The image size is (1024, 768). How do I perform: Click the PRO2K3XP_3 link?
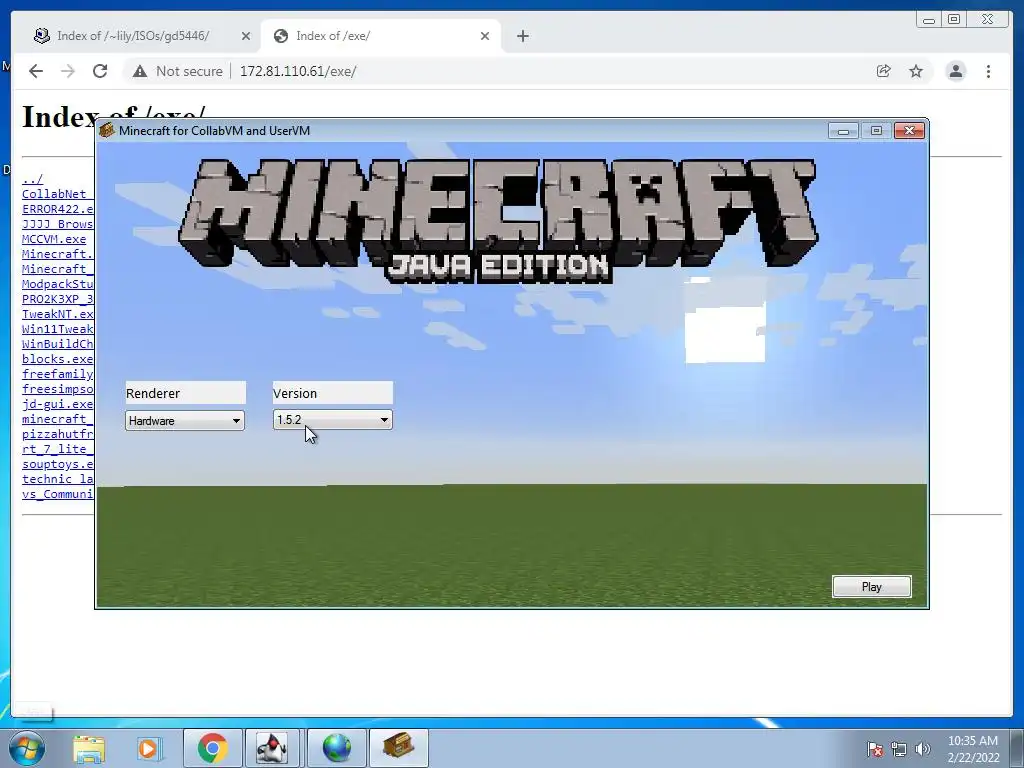pos(57,299)
